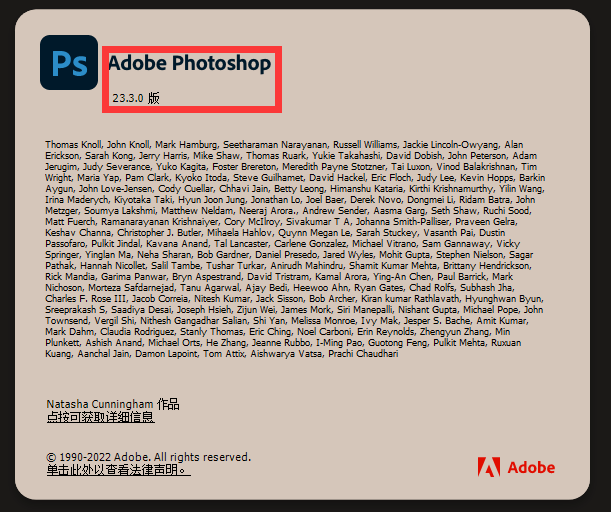Viewport: 611px width, 512px height.
Task: Click the name 'Hyun Joon Jung' in the credits
Action: (x=212, y=200)
